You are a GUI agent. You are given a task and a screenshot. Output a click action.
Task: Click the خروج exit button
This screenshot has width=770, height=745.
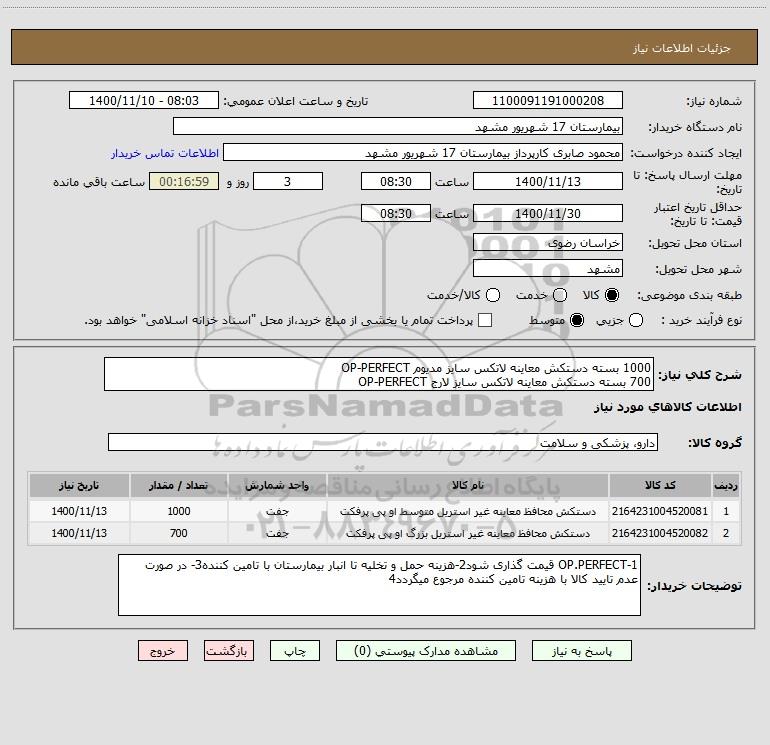click(163, 651)
